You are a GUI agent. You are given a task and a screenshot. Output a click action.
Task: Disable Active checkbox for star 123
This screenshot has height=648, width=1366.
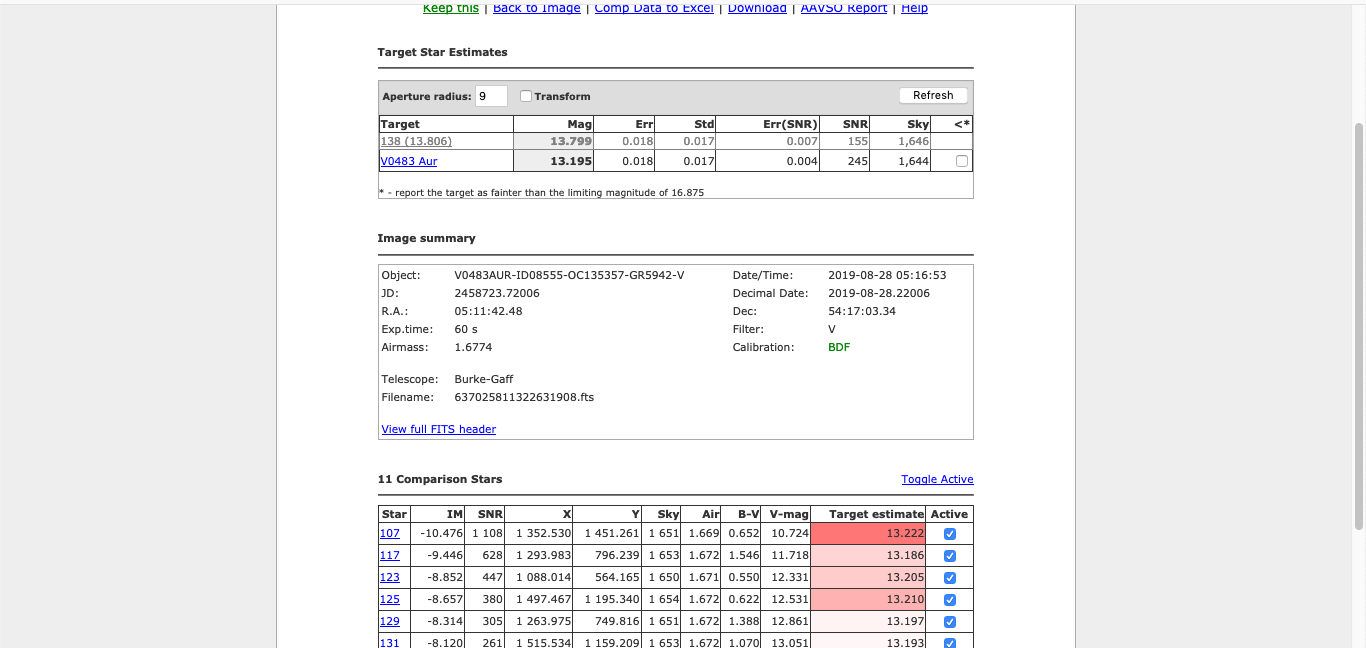click(950, 578)
